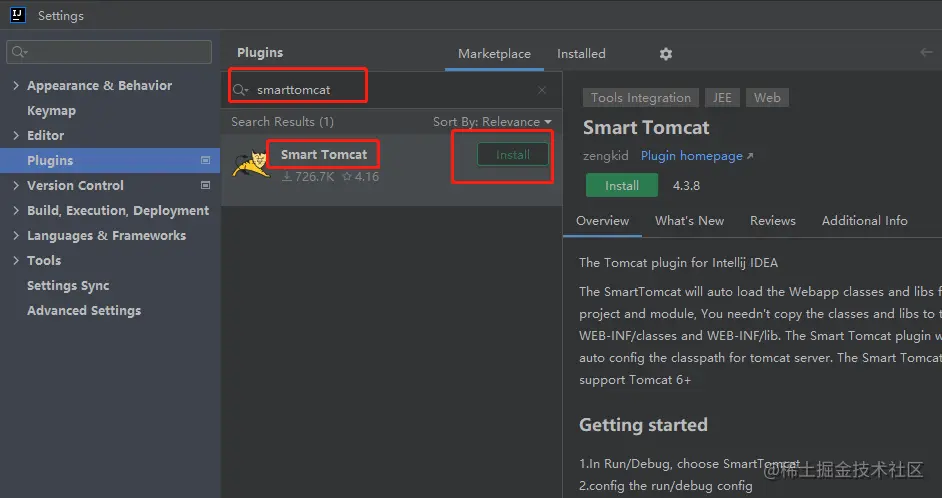Click the Version Control per-project marker icon

point(205,186)
